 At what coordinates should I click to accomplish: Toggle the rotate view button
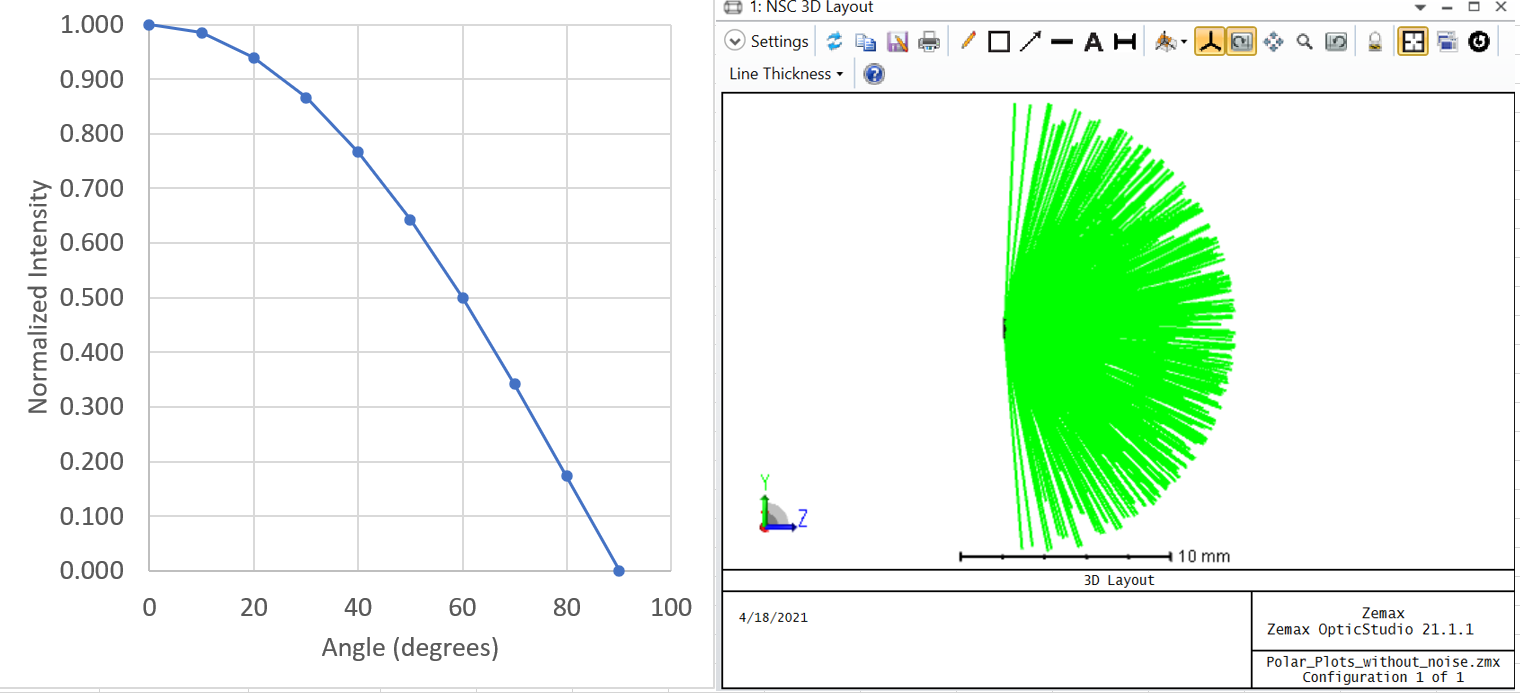(1241, 41)
